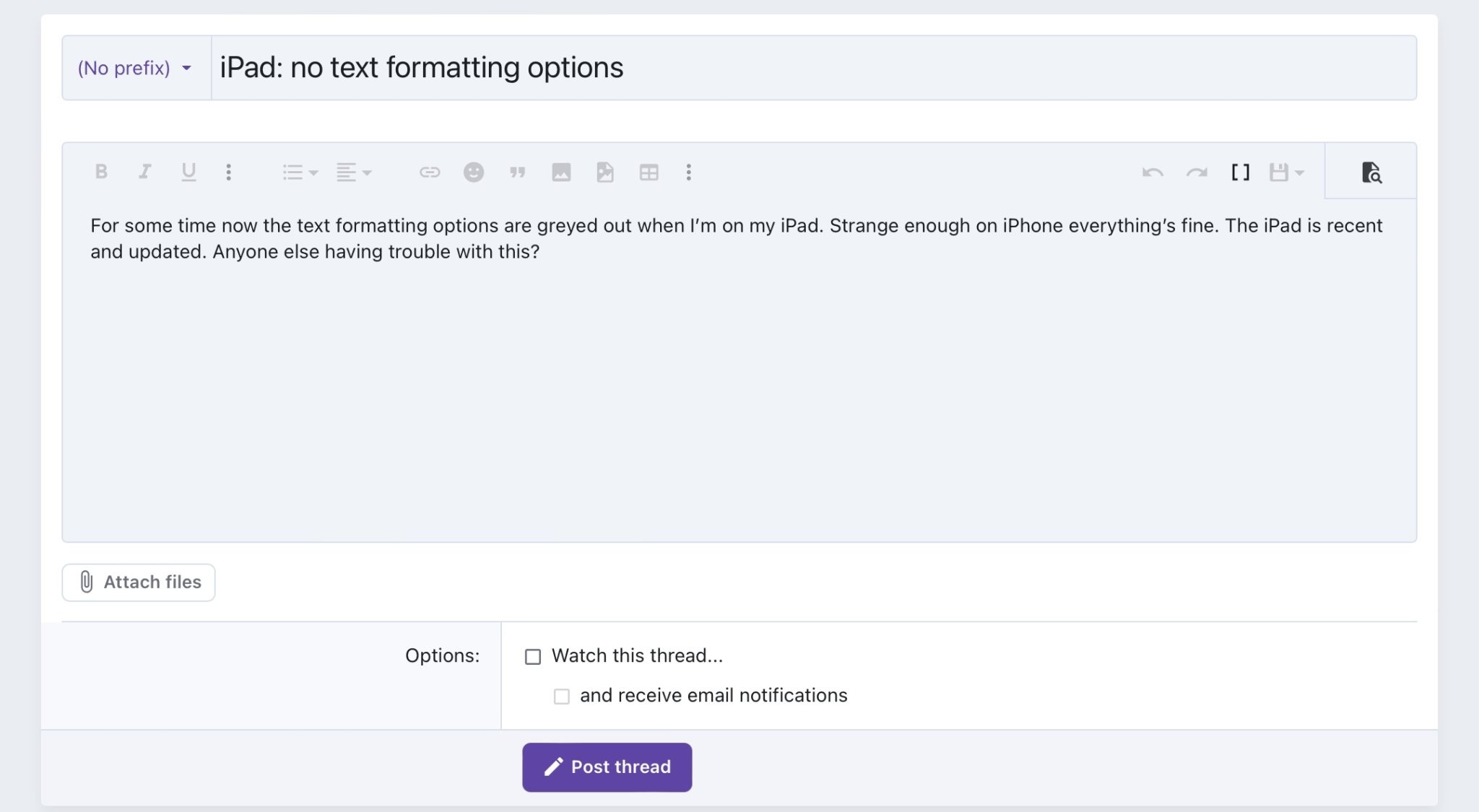Toggle BB code mode
Image resolution: width=1479 pixels, height=812 pixels.
[1240, 172]
